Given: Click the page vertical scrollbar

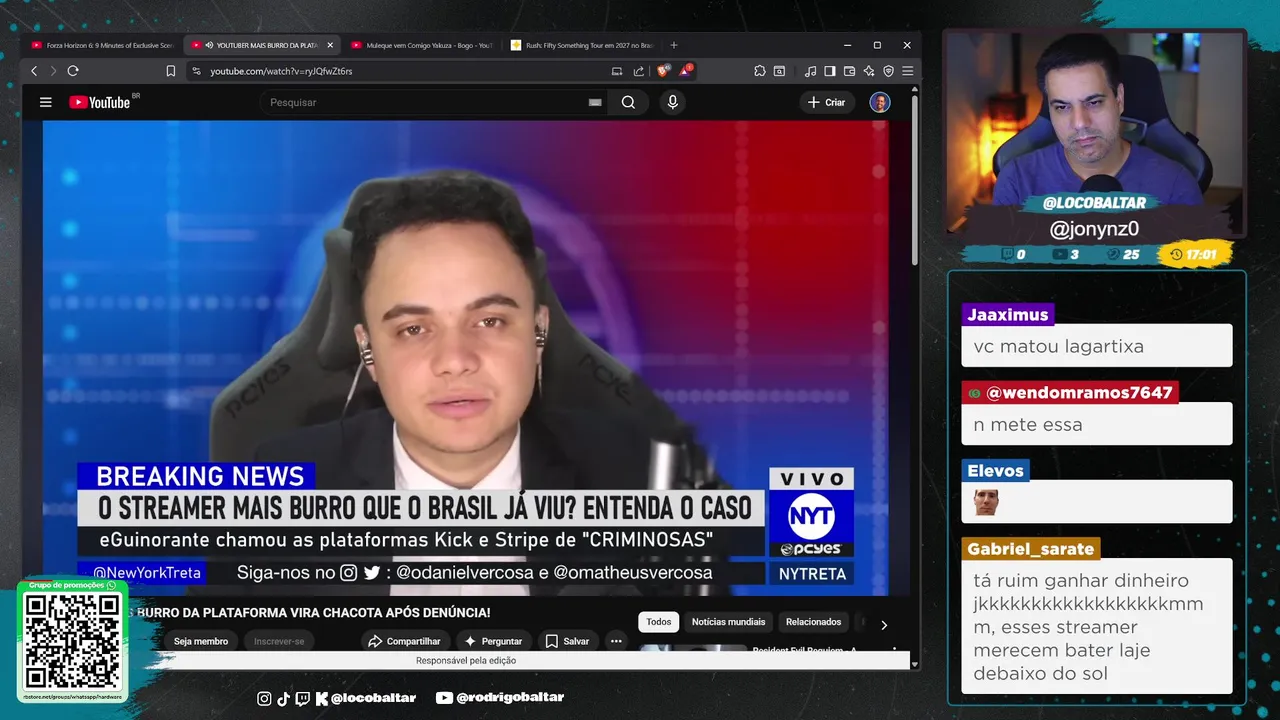Looking at the screenshot, I should coord(914,180).
